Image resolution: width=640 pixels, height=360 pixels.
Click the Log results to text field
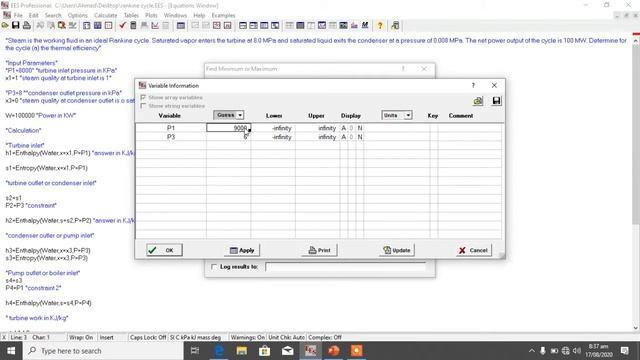tap(345, 267)
